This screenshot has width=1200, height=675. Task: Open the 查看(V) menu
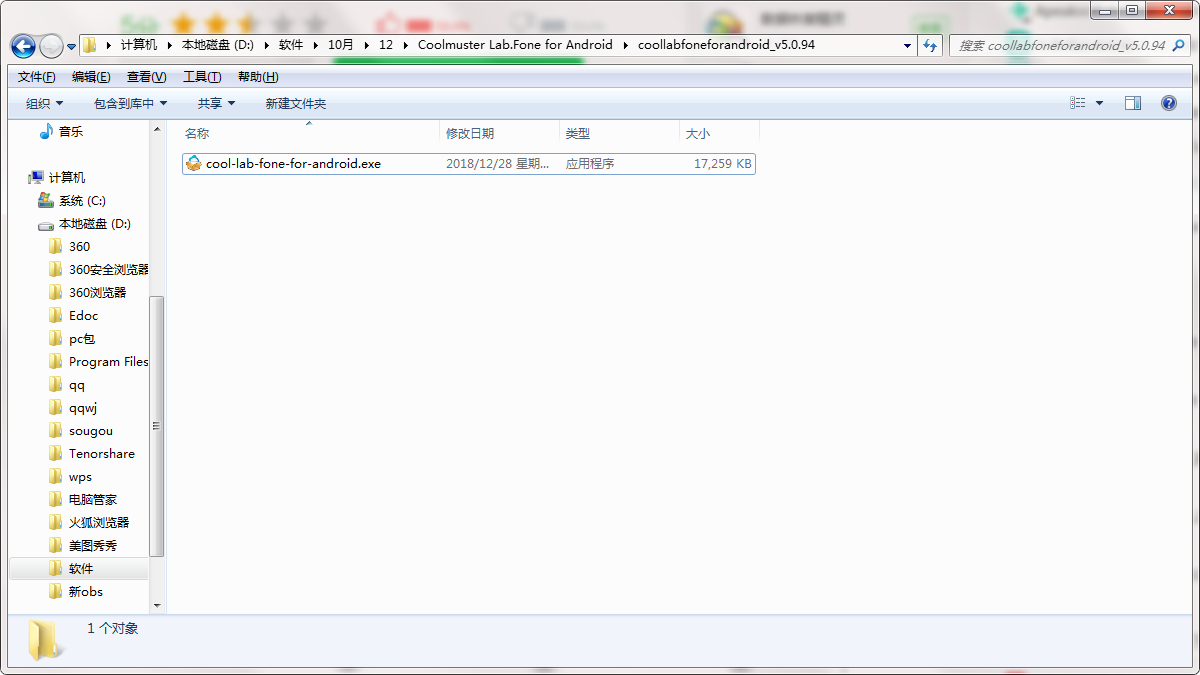click(146, 77)
